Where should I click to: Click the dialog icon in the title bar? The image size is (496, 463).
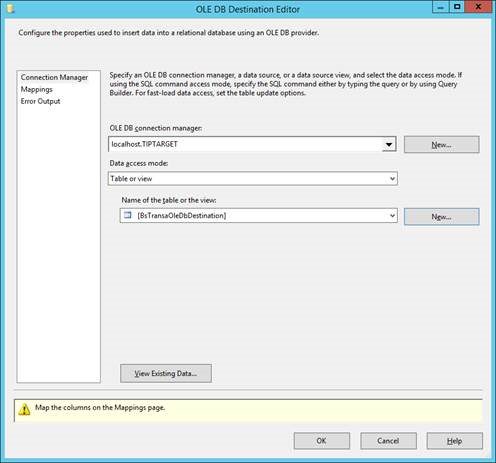10,9
